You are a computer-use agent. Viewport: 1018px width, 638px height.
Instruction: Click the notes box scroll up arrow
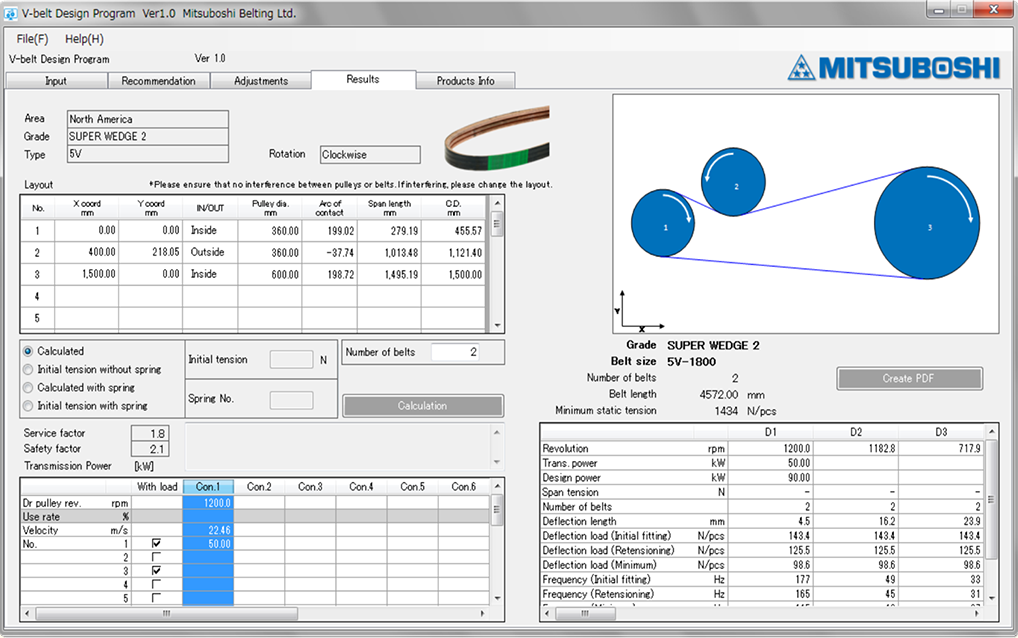497,432
